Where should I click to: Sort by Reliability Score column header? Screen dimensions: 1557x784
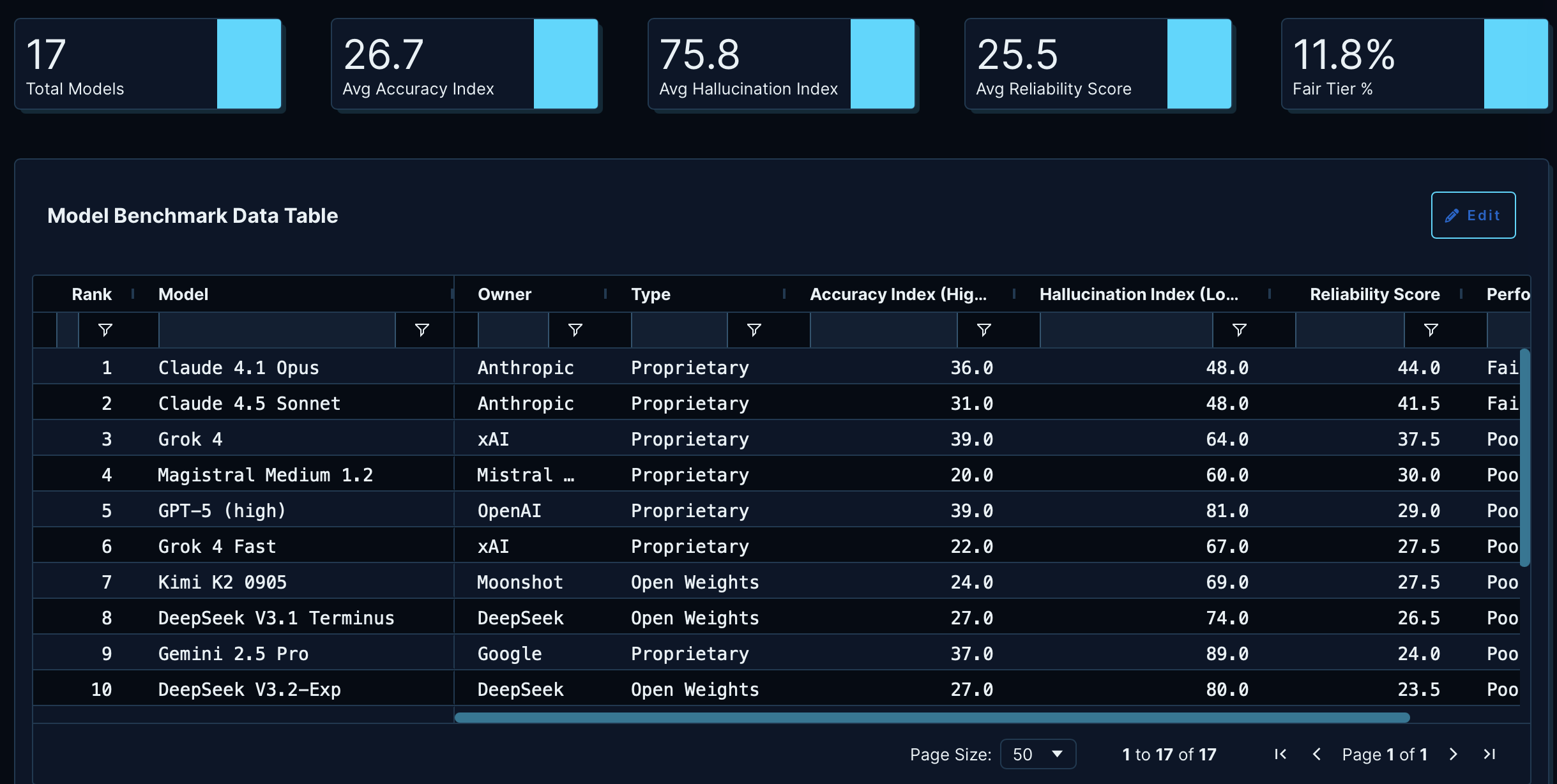click(1374, 294)
